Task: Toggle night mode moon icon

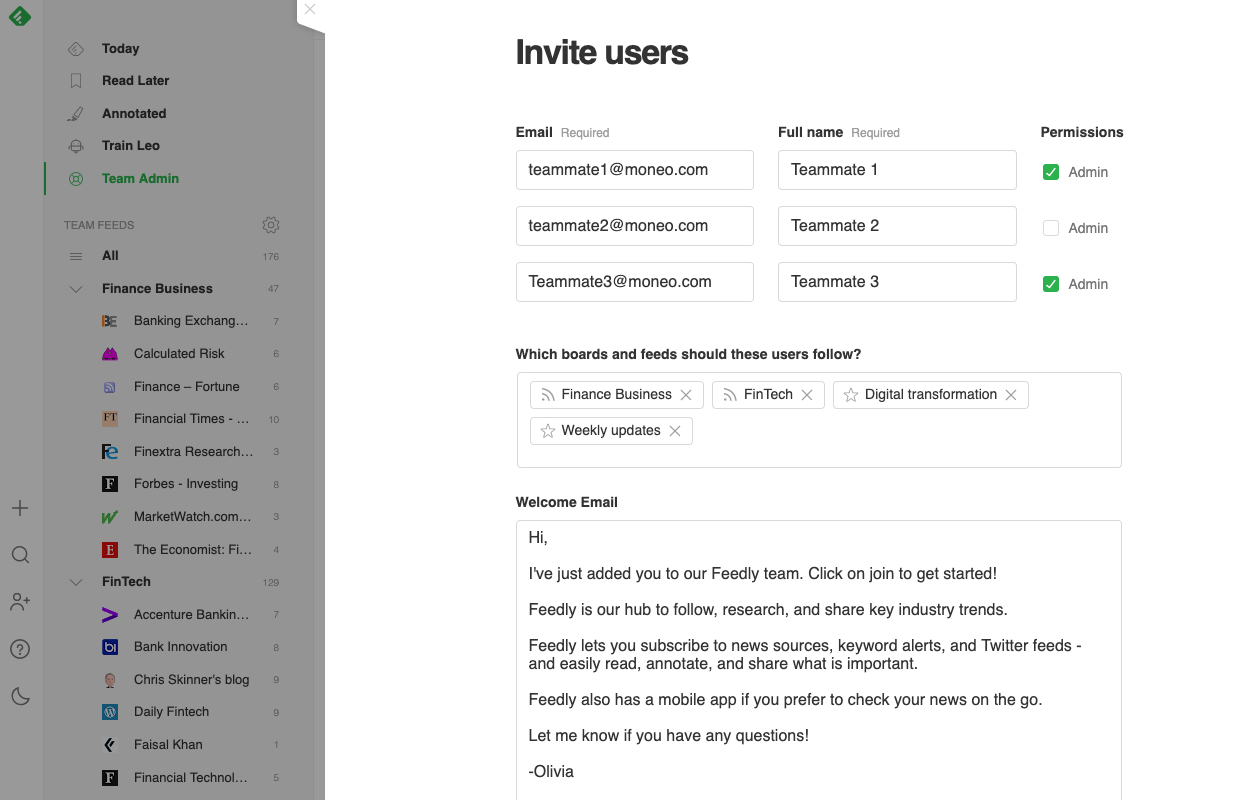Action: tap(20, 696)
